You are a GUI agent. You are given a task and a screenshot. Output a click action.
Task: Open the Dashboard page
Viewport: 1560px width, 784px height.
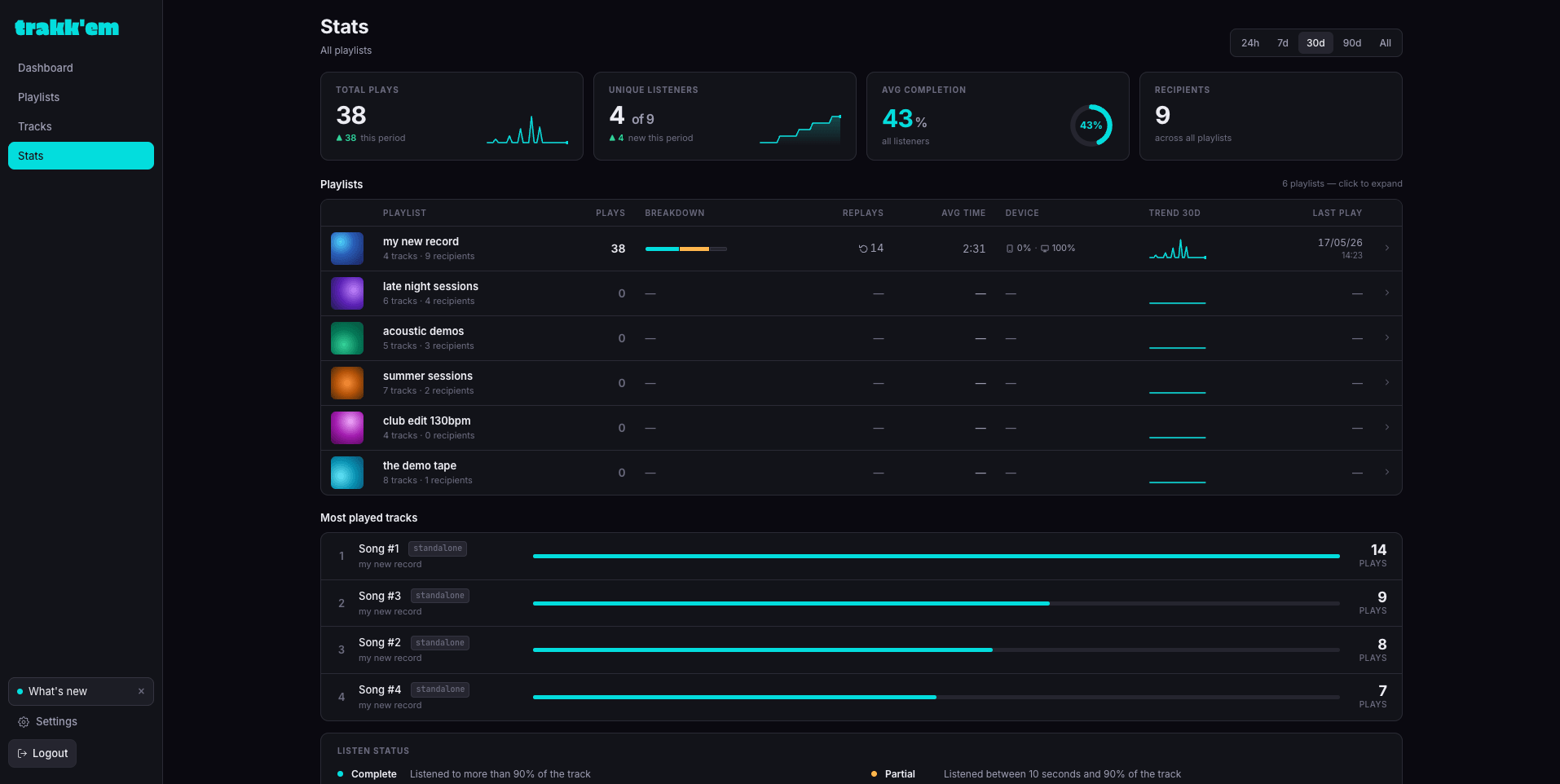(x=81, y=68)
